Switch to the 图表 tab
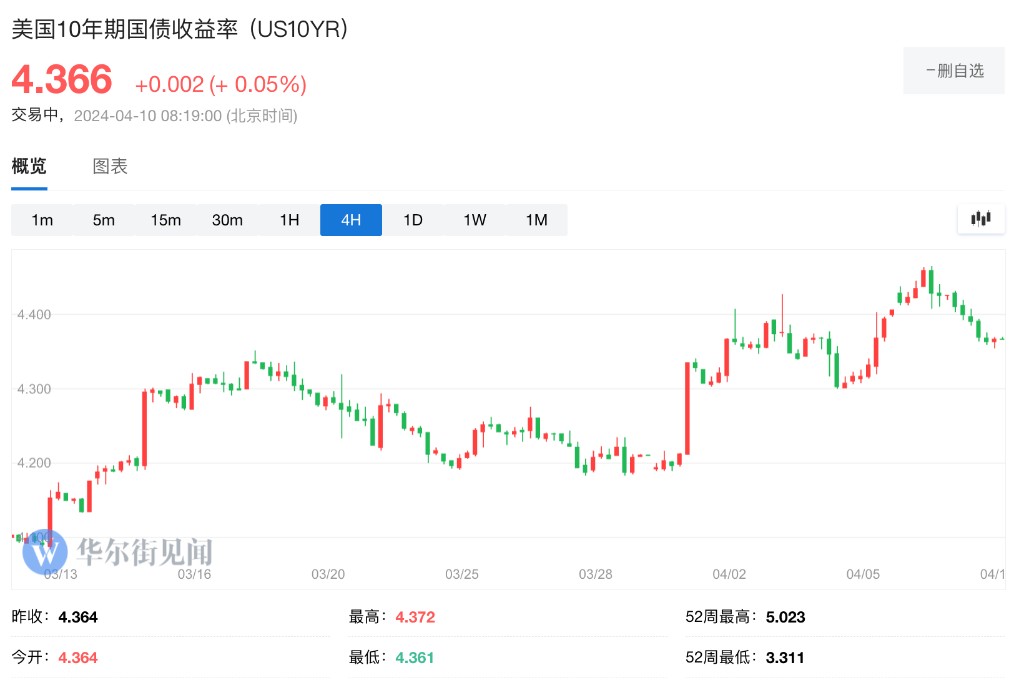This screenshot has width=1024, height=680. coord(110,166)
